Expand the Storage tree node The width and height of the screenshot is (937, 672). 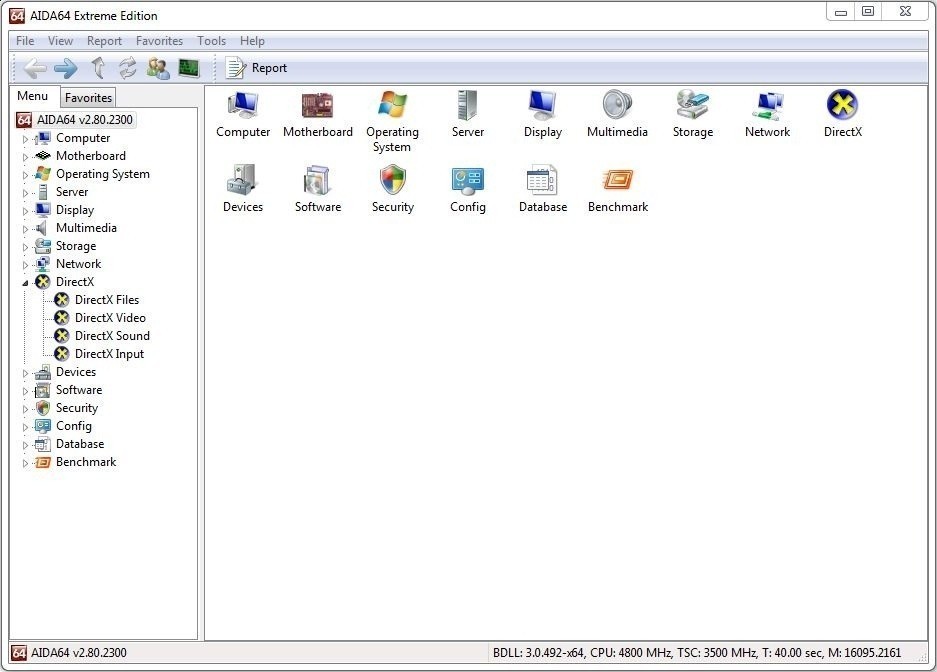(x=25, y=246)
